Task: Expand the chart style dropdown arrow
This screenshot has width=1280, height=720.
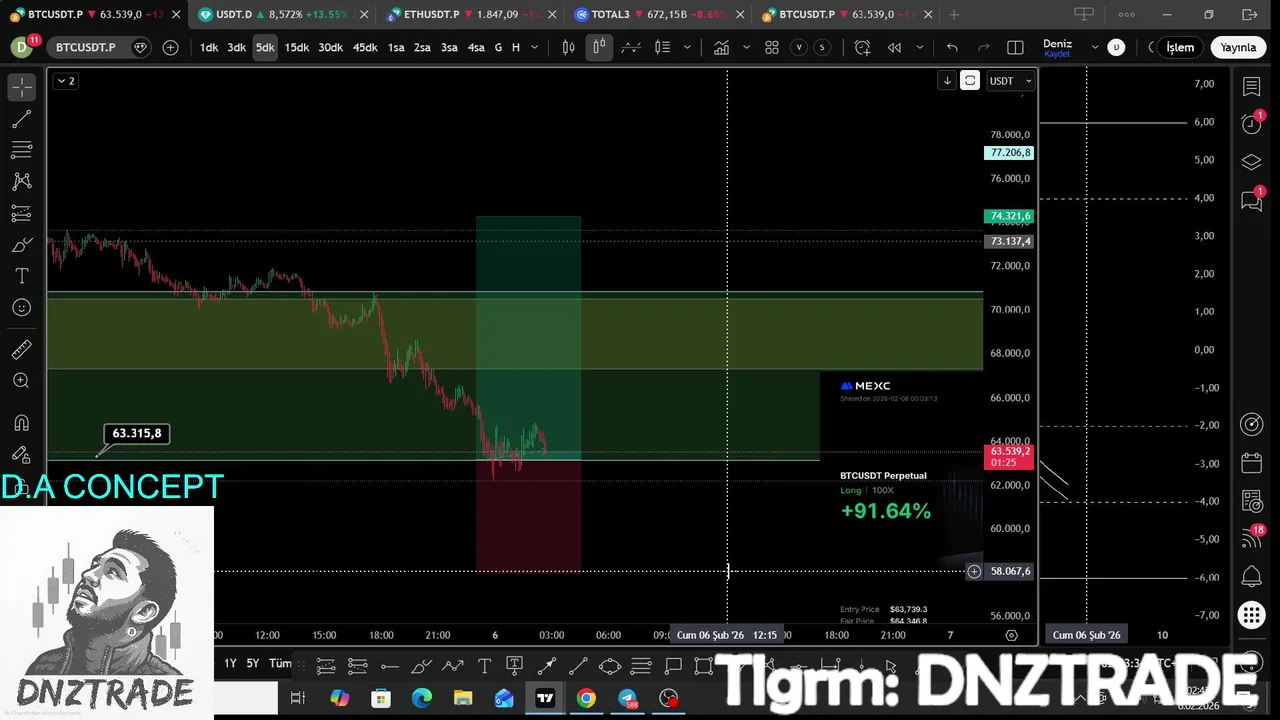Action: coord(687,48)
